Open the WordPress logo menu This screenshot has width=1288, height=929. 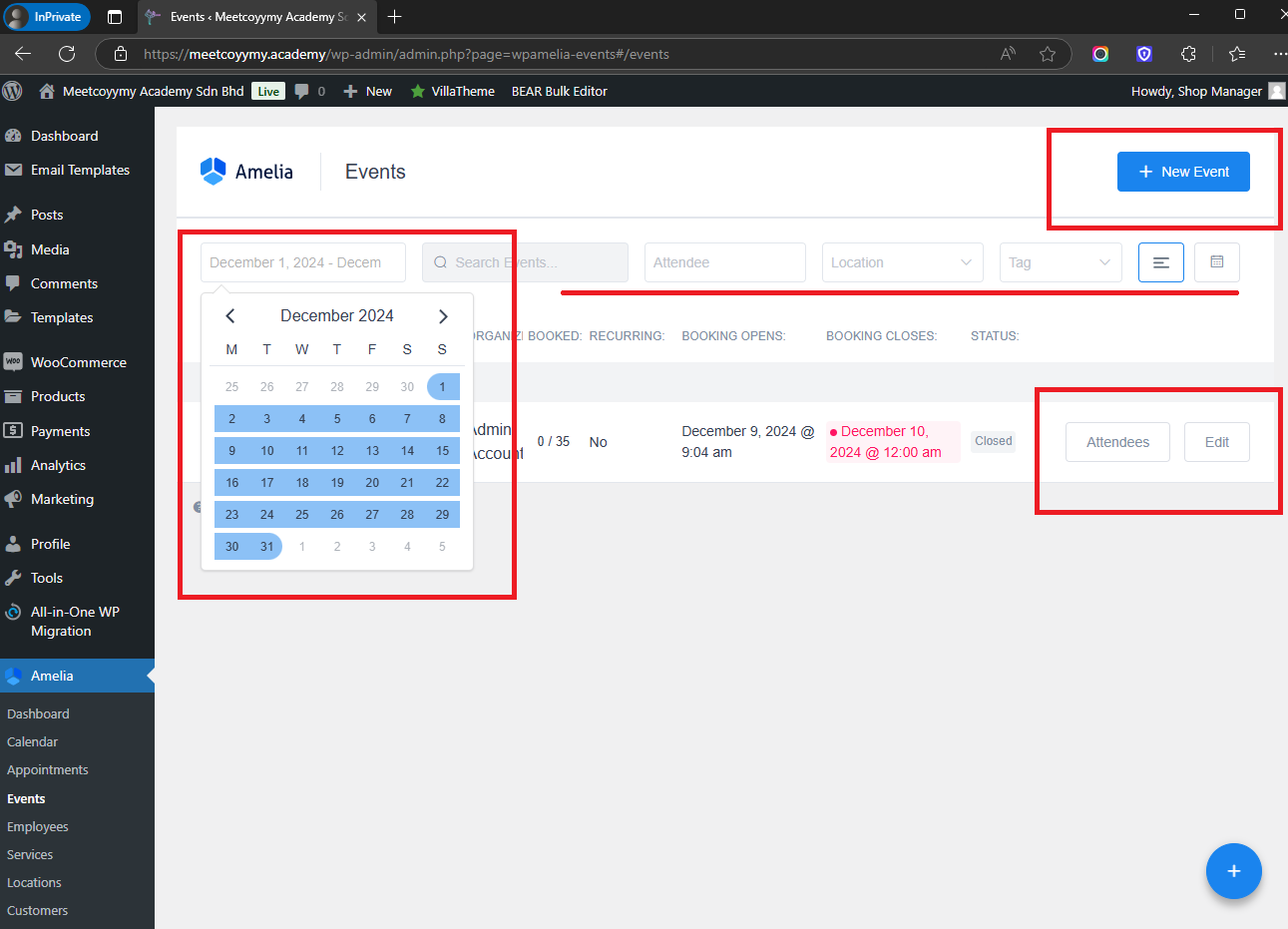pyautogui.click(x=13, y=91)
